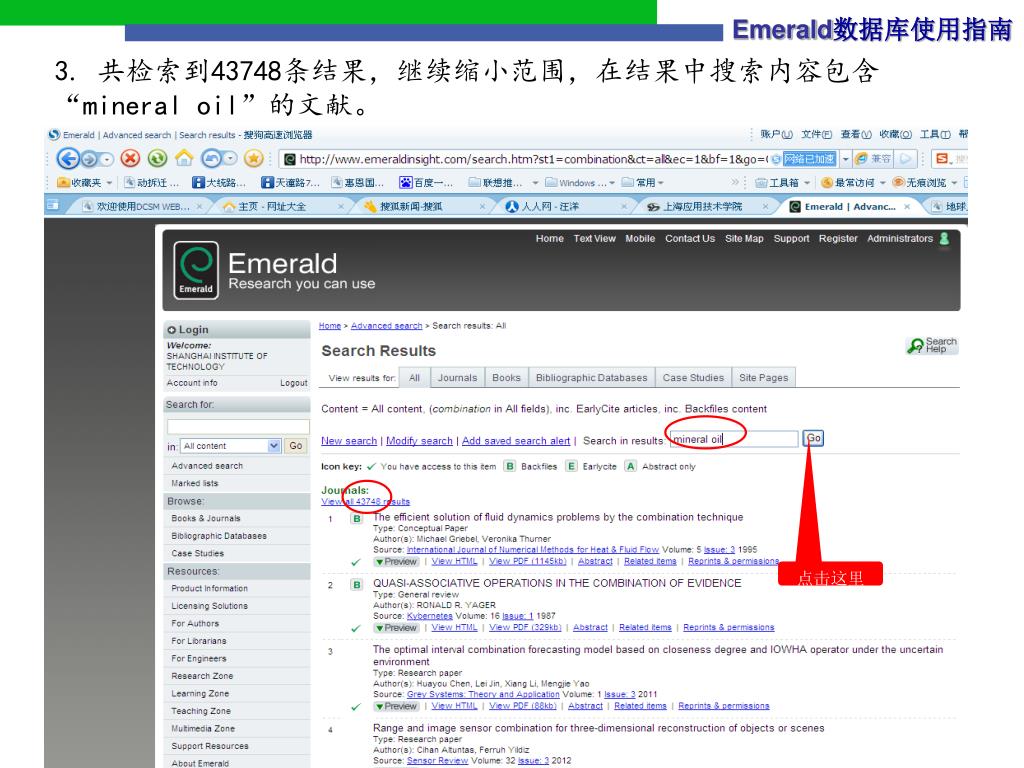Click B icon beside result 1
Viewport: 1024px width, 768px height.
pyautogui.click(x=357, y=519)
